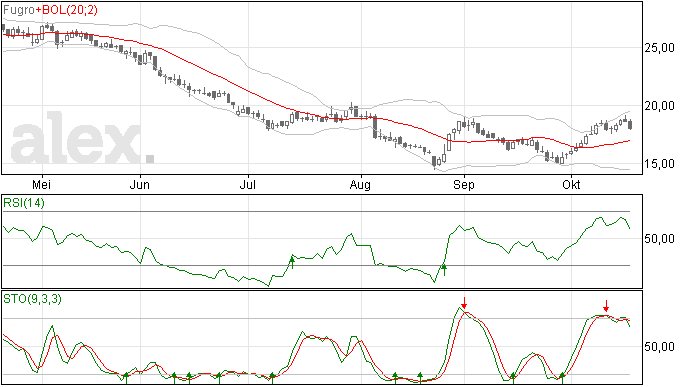Click the red down arrow in October on the STO chart
The width and height of the screenshot is (690, 387).
606,306
